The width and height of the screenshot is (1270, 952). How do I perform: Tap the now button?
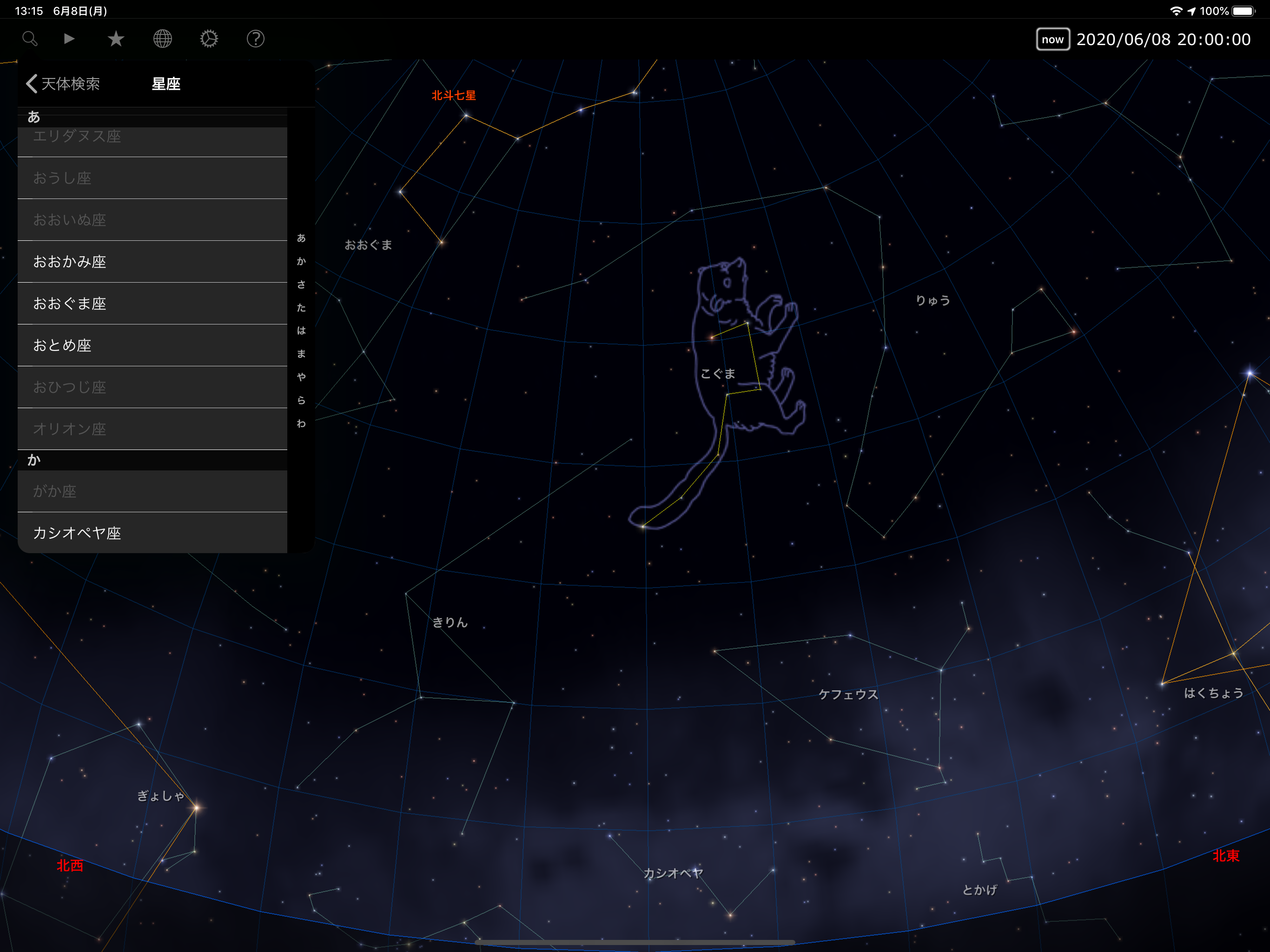pos(1052,40)
